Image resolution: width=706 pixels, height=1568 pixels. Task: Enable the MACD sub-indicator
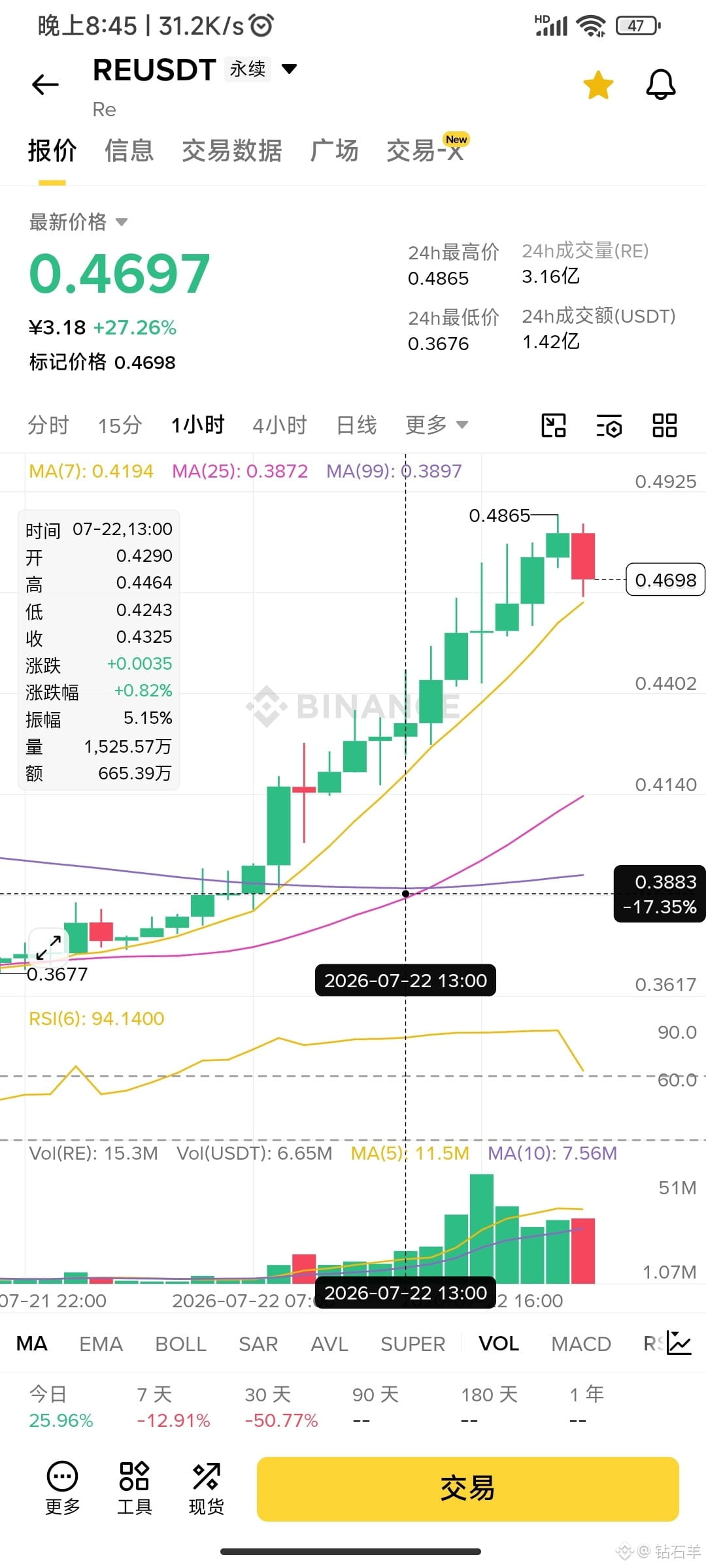(x=581, y=1344)
